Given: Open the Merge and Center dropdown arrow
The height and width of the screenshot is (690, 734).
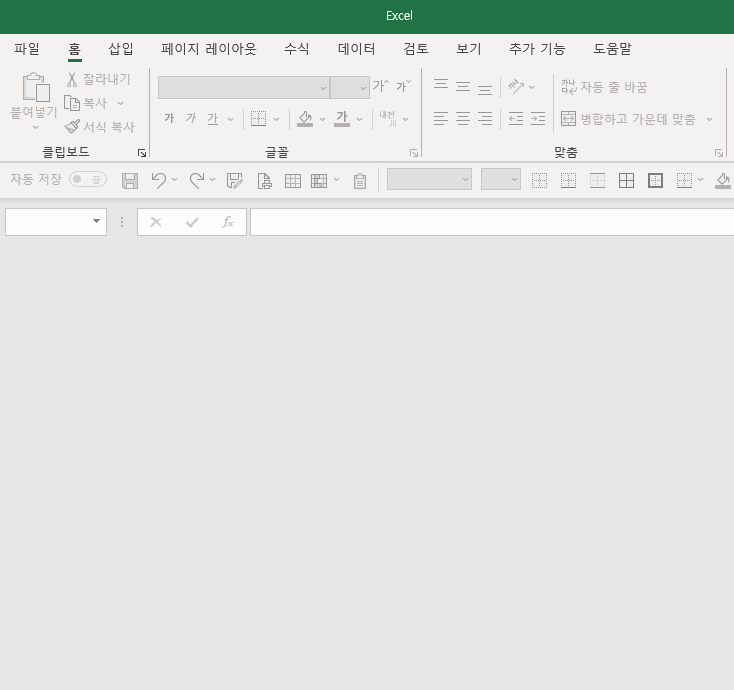Looking at the screenshot, I should click(710, 119).
